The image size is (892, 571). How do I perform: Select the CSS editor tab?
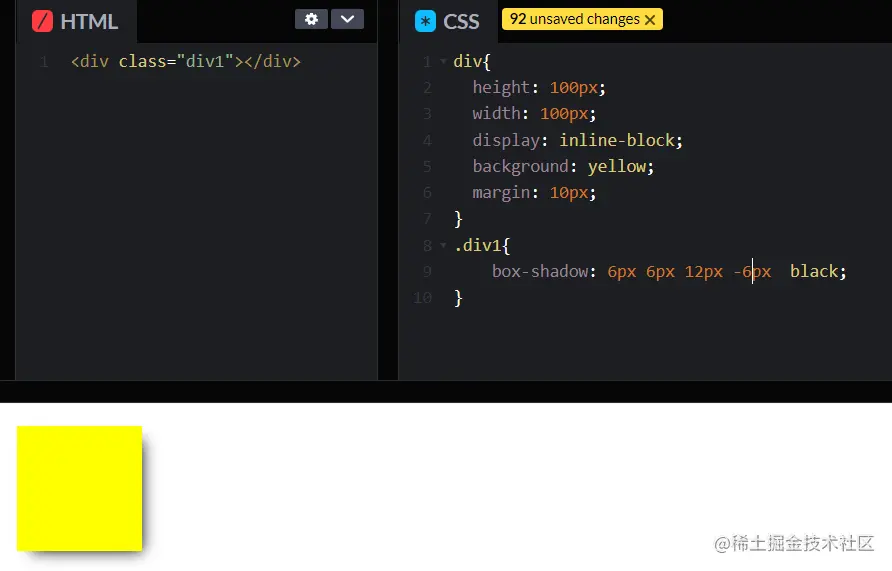448,22
